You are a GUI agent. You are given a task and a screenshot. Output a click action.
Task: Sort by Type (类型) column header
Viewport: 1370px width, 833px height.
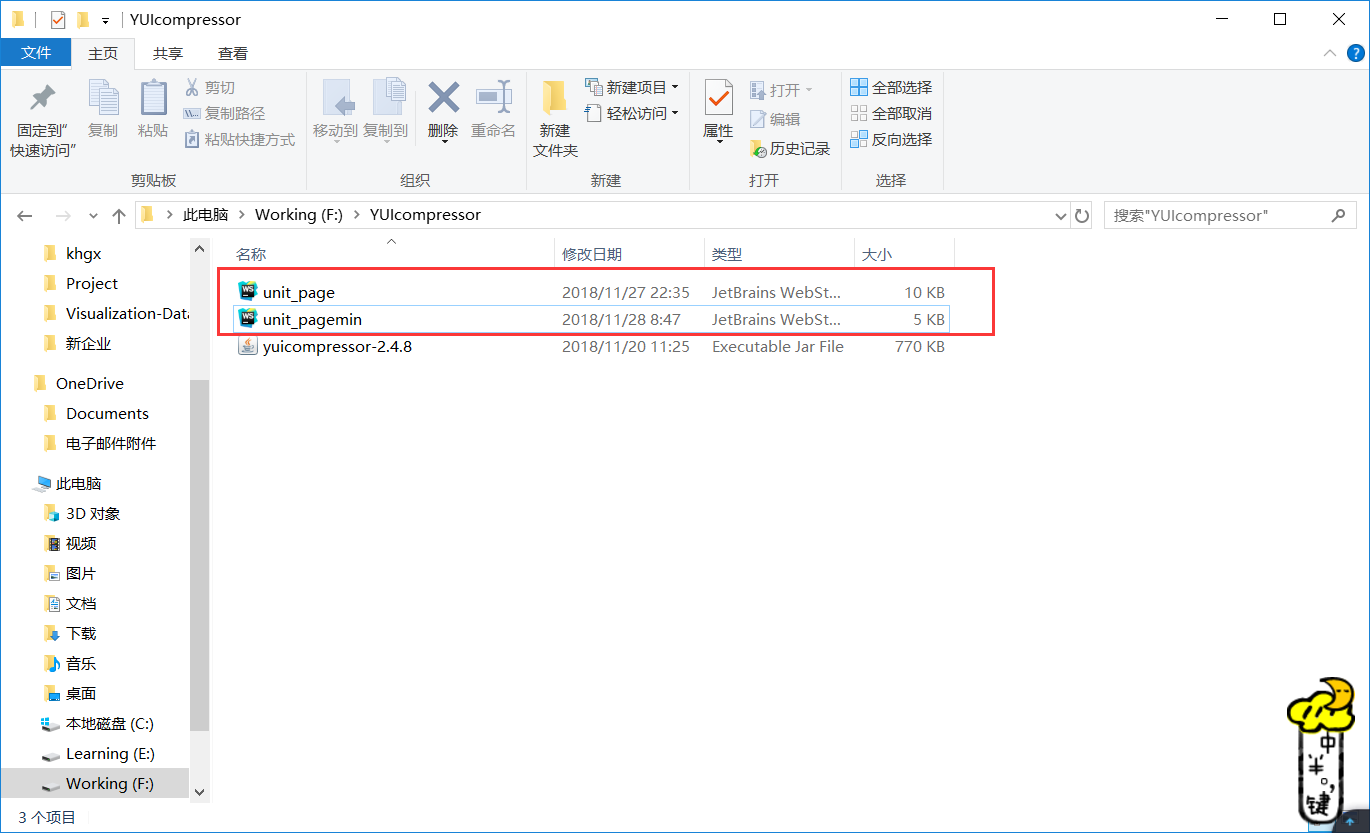click(x=727, y=255)
